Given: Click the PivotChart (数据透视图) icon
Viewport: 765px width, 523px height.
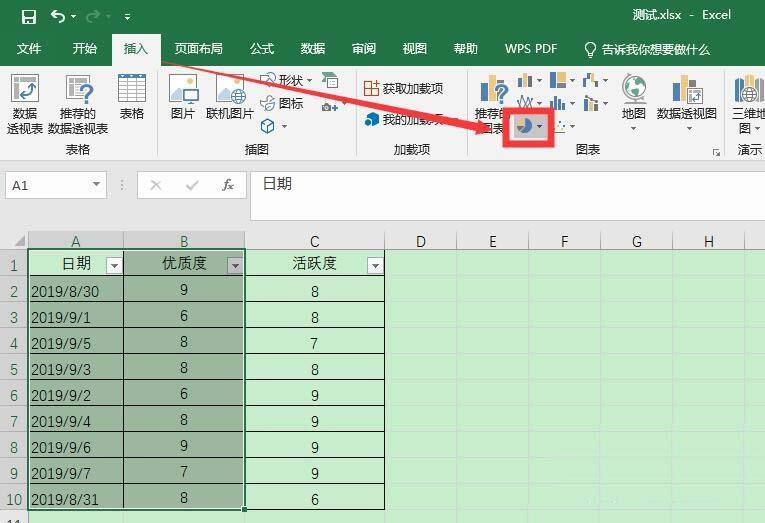Looking at the screenshot, I should click(687, 98).
